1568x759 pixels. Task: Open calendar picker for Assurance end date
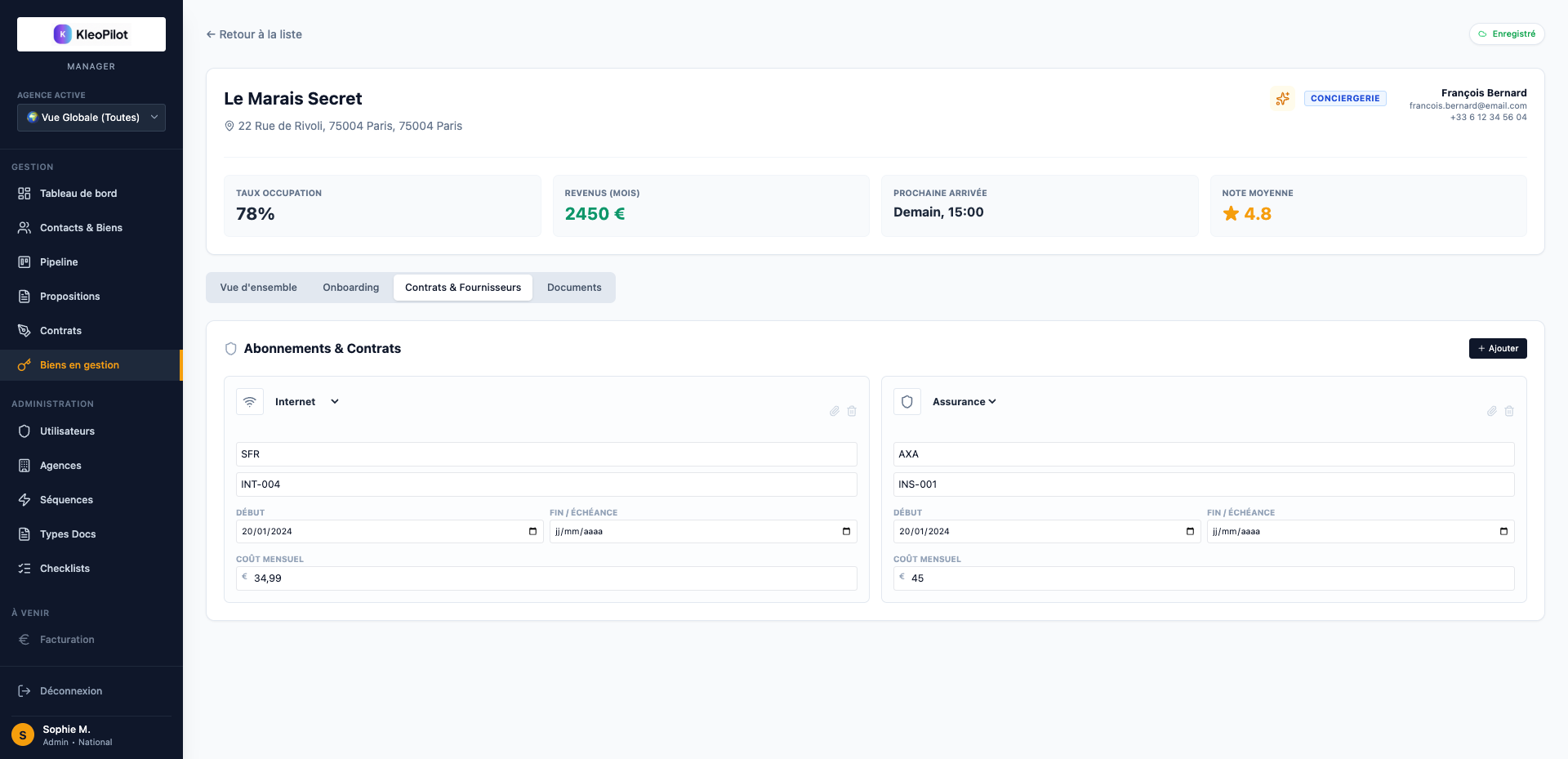1503,531
